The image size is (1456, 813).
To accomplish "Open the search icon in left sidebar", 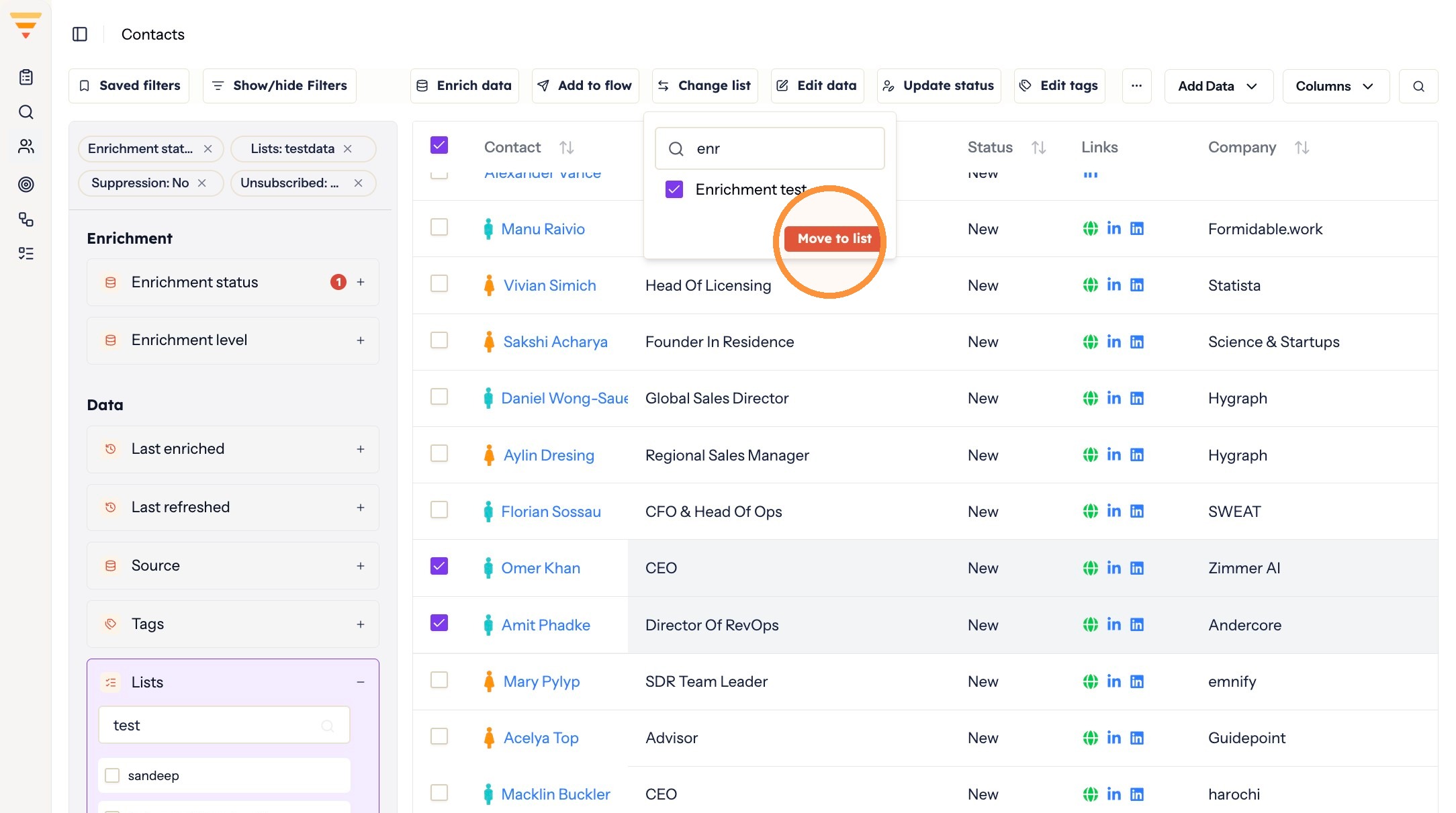I will [26, 112].
